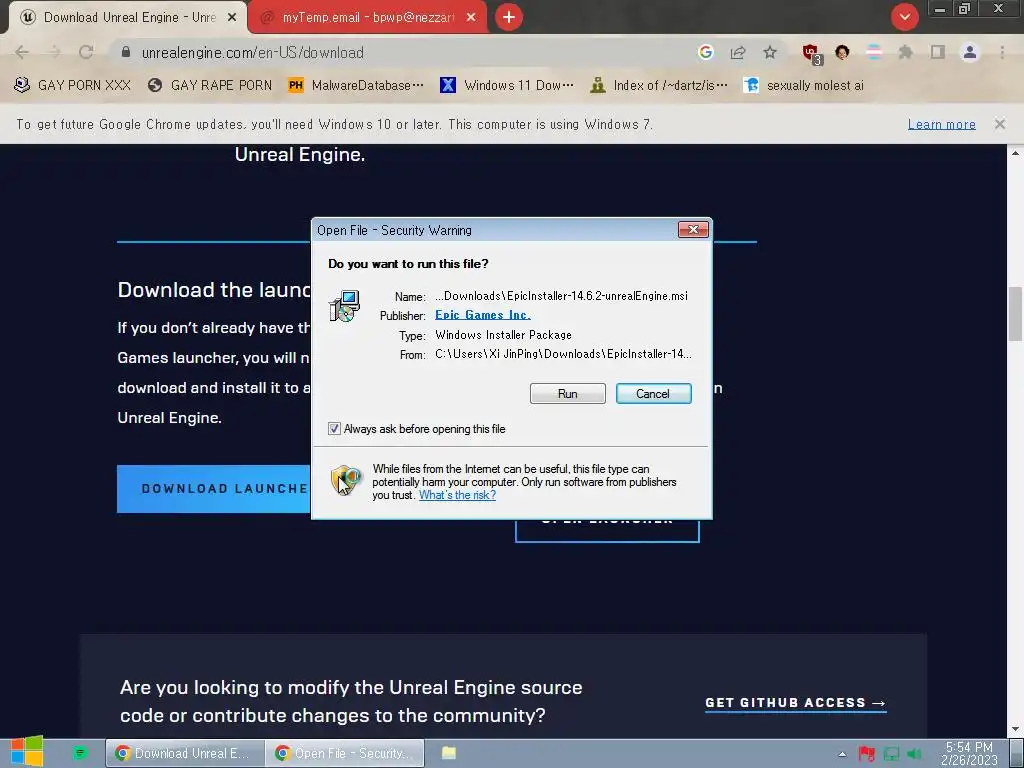Close the Download Unreal Engine tab

tap(232, 18)
